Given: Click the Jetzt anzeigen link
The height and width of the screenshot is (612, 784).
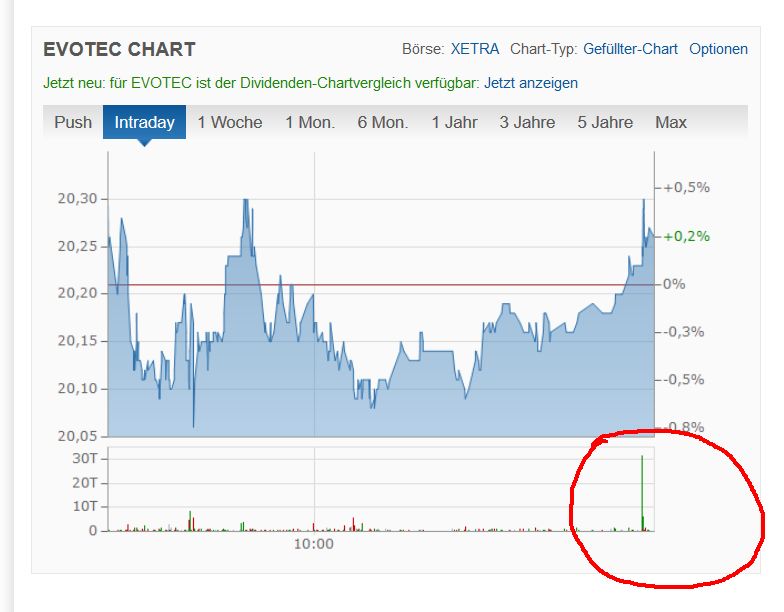Looking at the screenshot, I should (x=531, y=83).
